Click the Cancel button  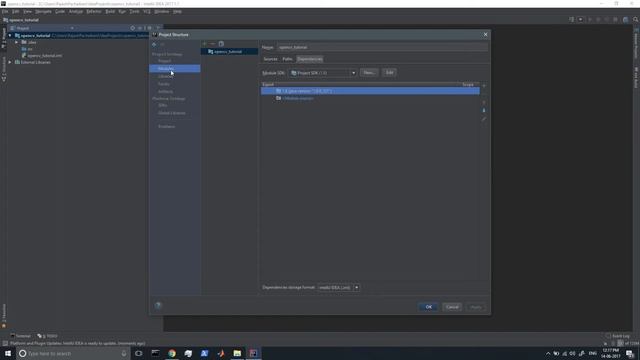coord(452,307)
